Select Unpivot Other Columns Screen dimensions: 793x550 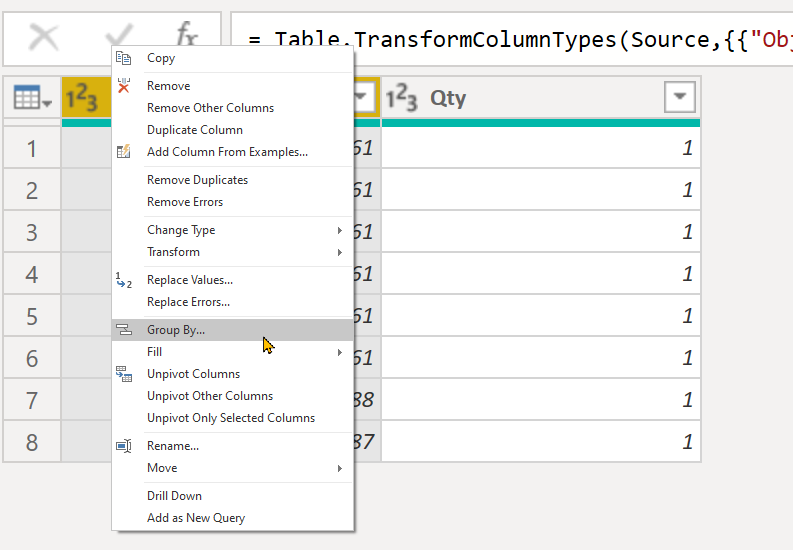coord(232,396)
